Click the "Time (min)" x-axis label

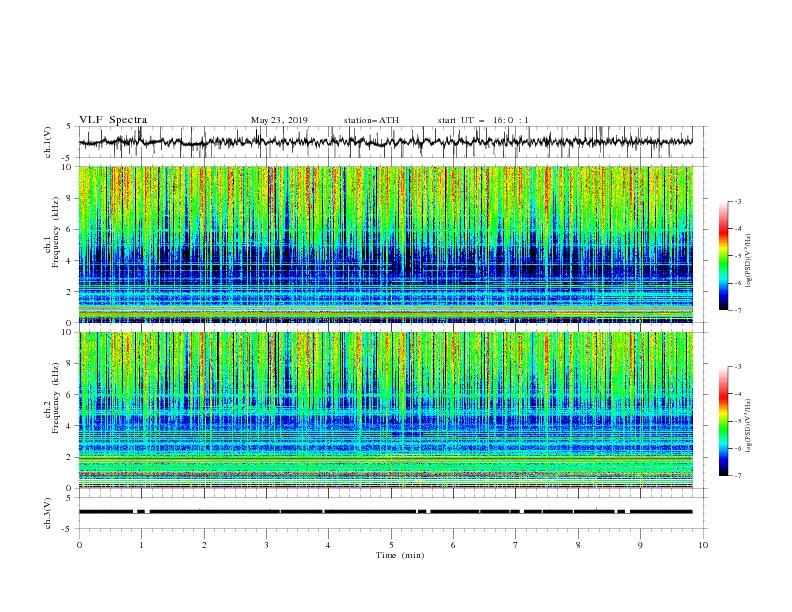400,555
